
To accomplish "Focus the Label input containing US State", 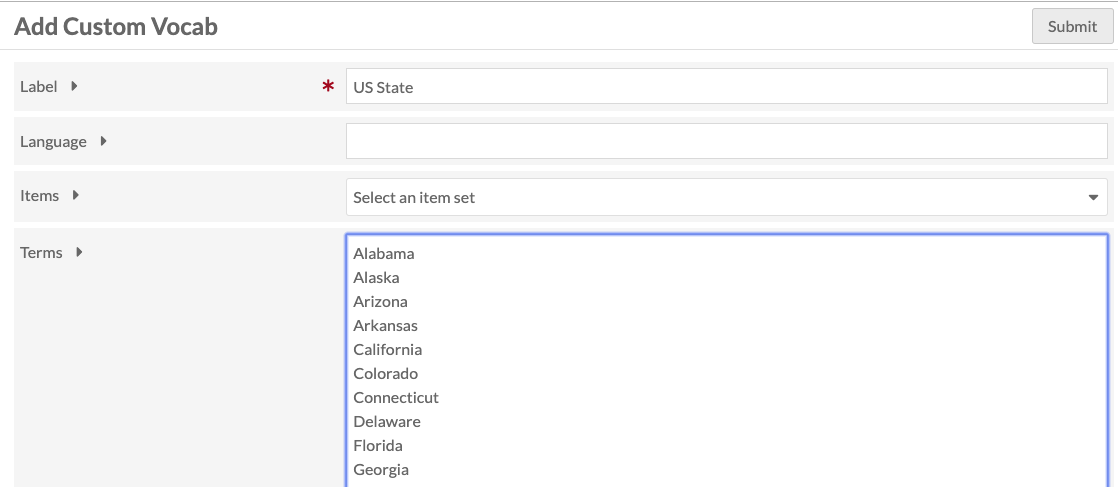I will point(726,87).
